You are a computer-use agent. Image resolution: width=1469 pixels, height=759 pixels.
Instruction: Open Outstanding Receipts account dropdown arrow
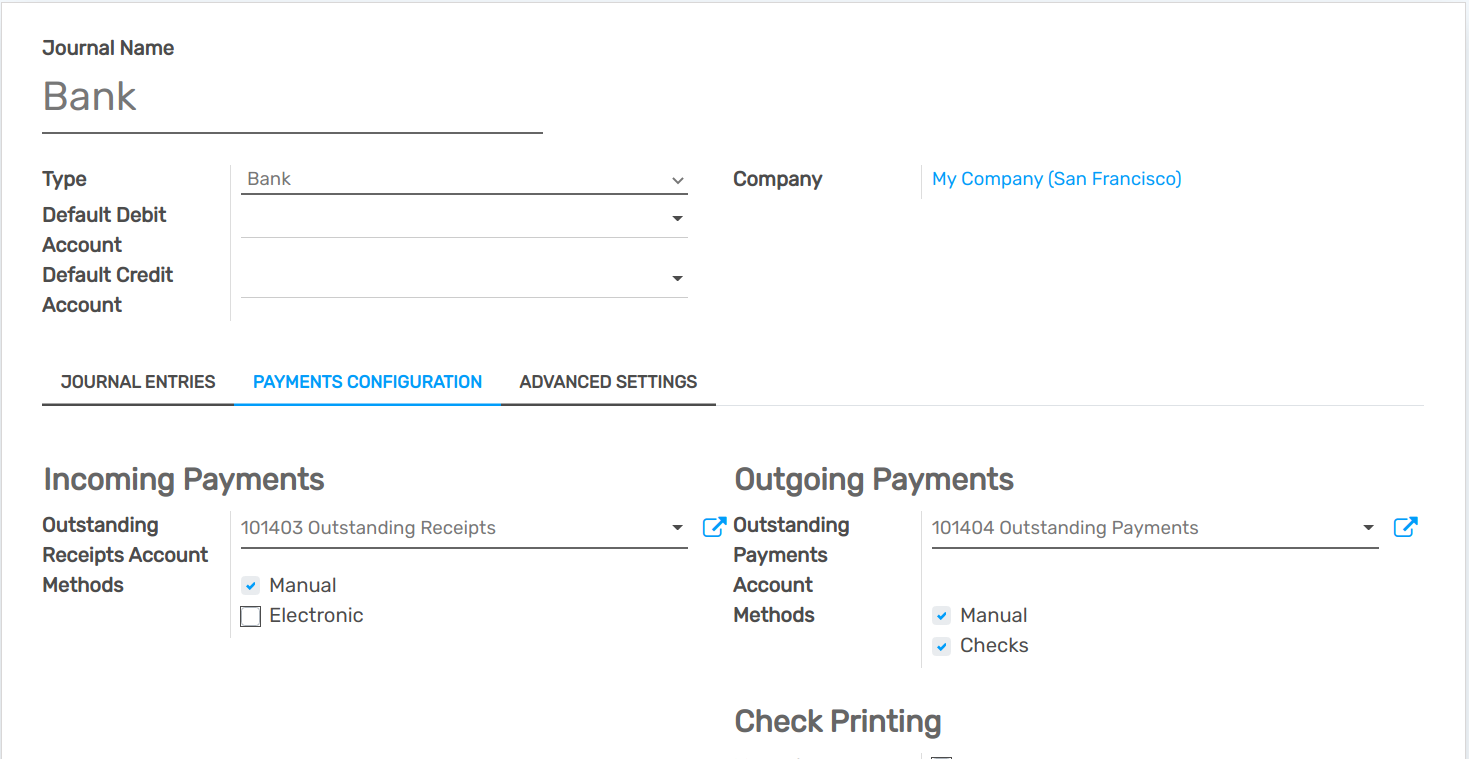coord(678,527)
